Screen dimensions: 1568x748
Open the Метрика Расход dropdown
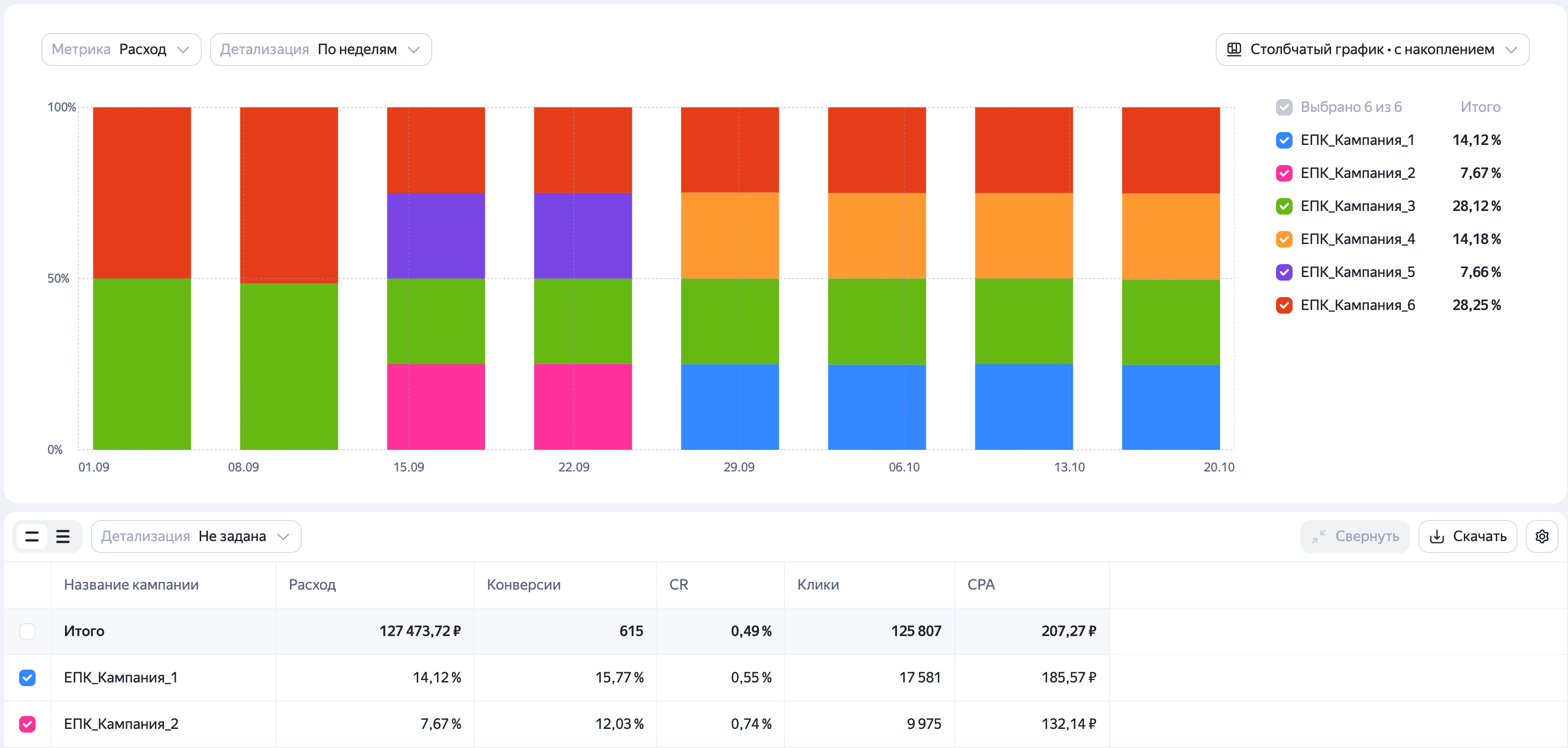pyautogui.click(x=121, y=50)
